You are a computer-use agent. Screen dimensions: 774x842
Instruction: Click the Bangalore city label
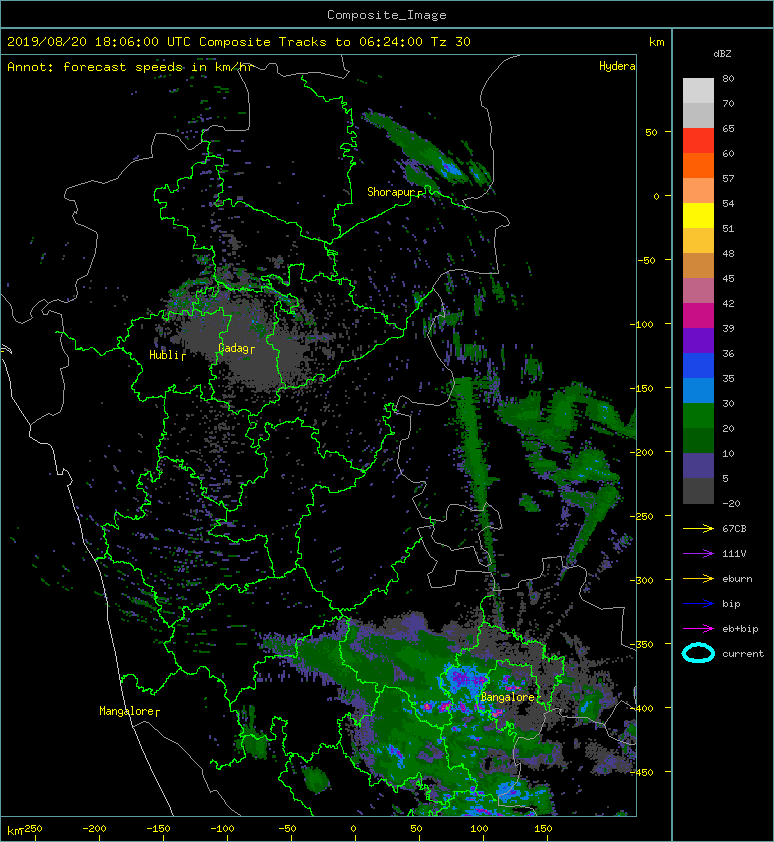[x=507, y=697]
